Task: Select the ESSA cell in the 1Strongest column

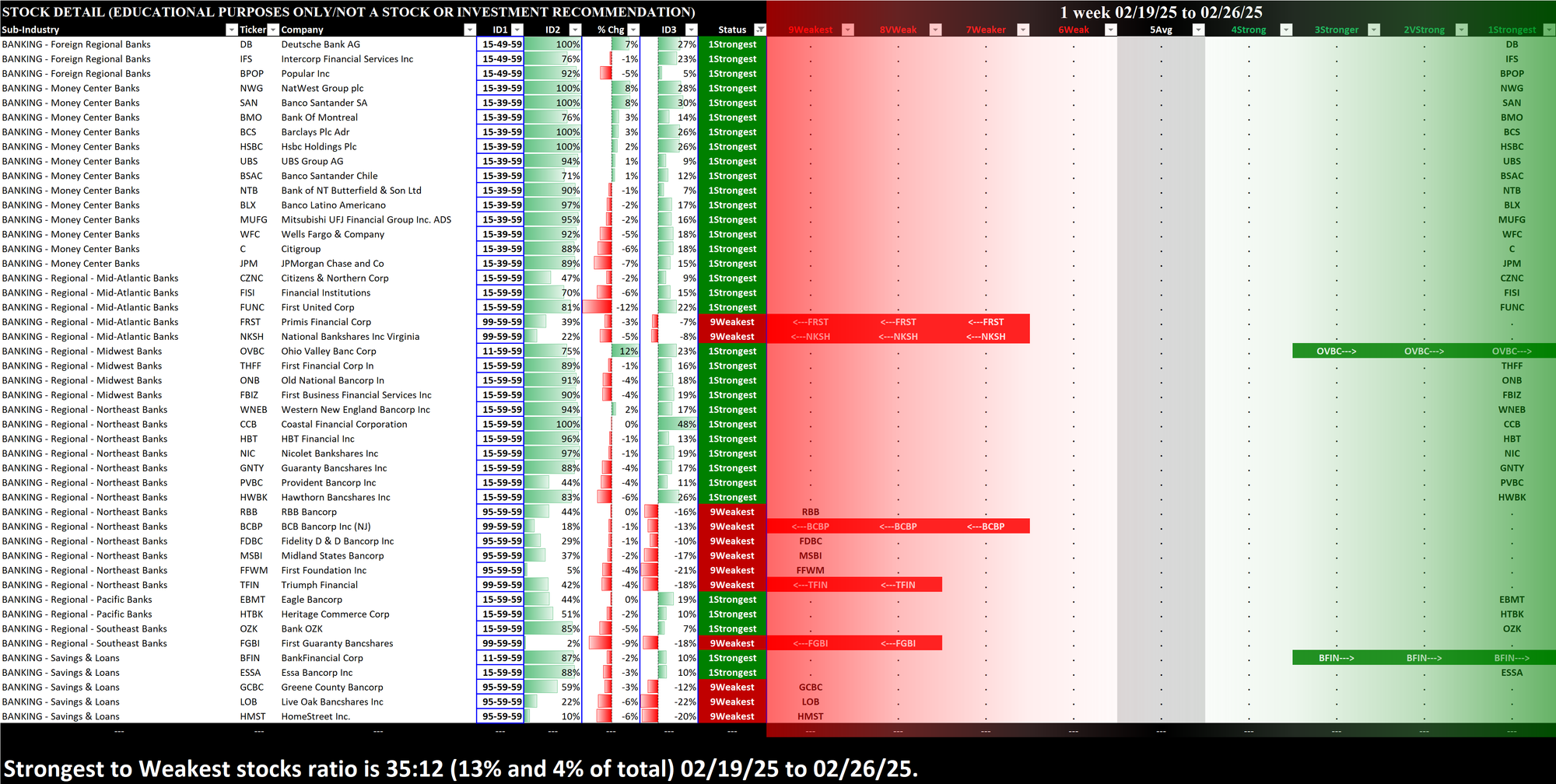Action: click(x=1512, y=673)
